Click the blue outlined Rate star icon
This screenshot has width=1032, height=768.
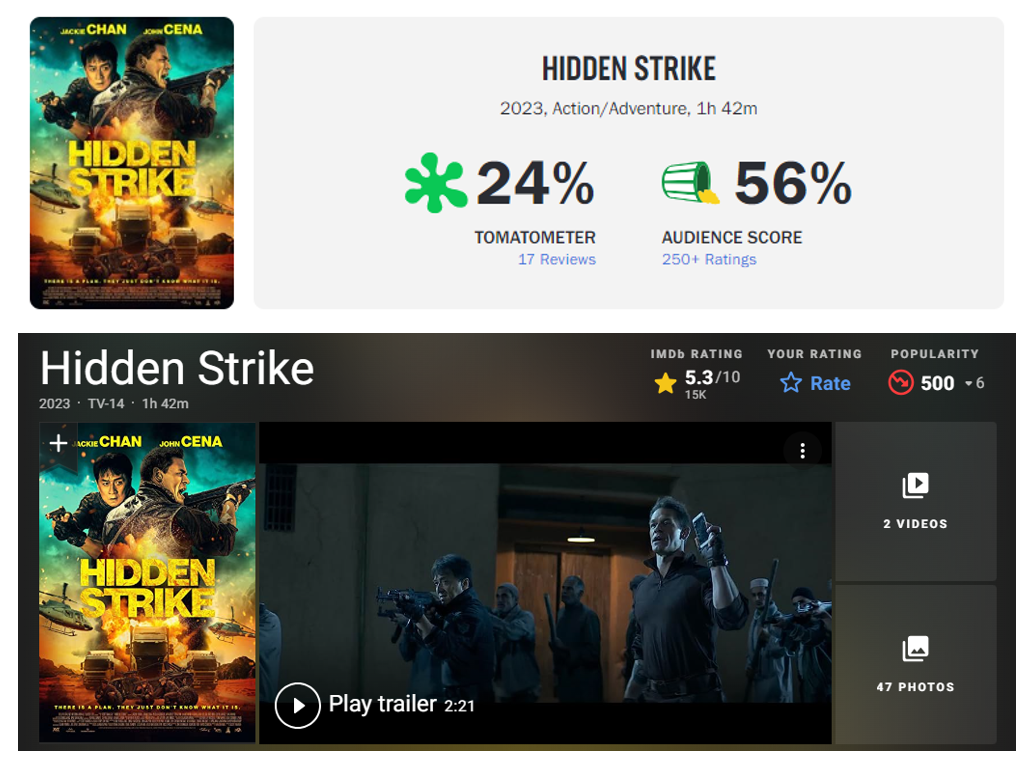(x=790, y=382)
